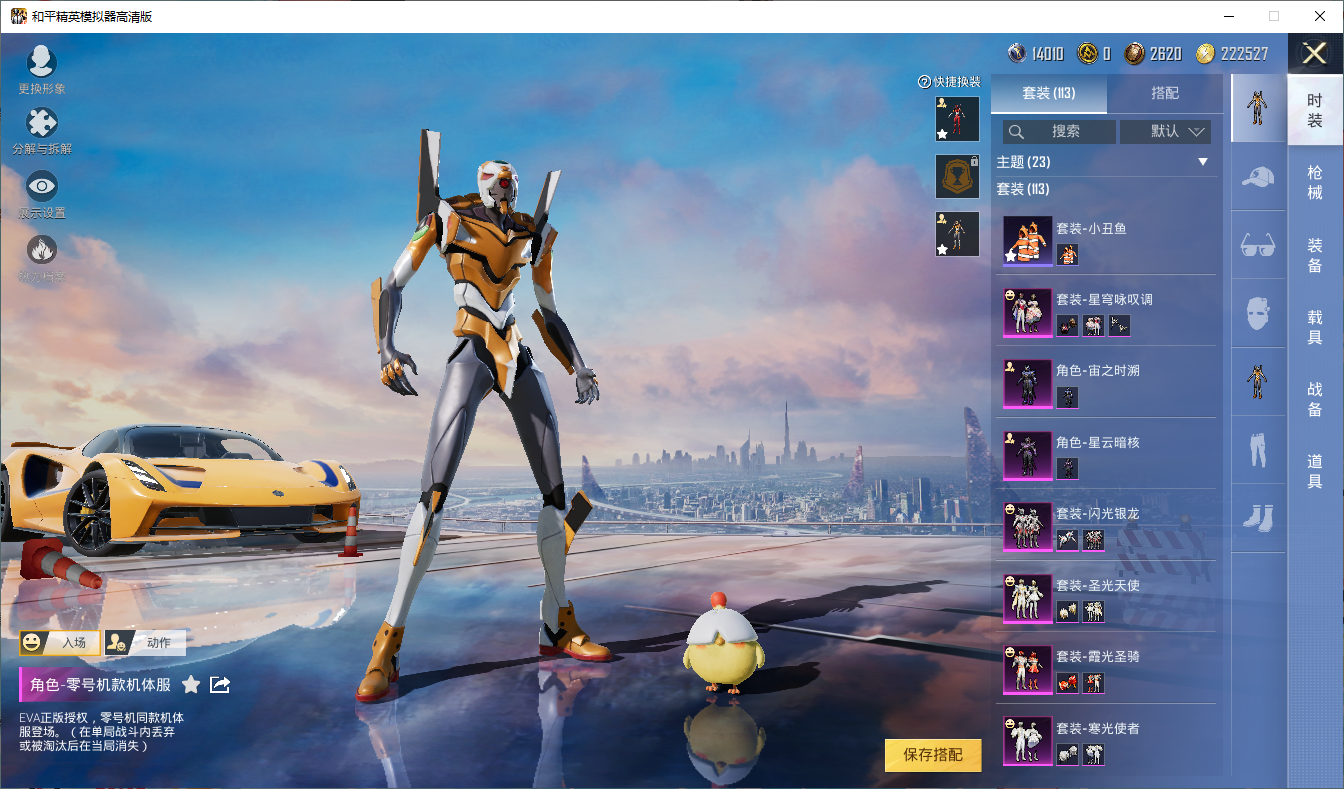Click second piece icon under 套装-圣光天使
This screenshot has width=1344, height=789.
[x=1094, y=611]
